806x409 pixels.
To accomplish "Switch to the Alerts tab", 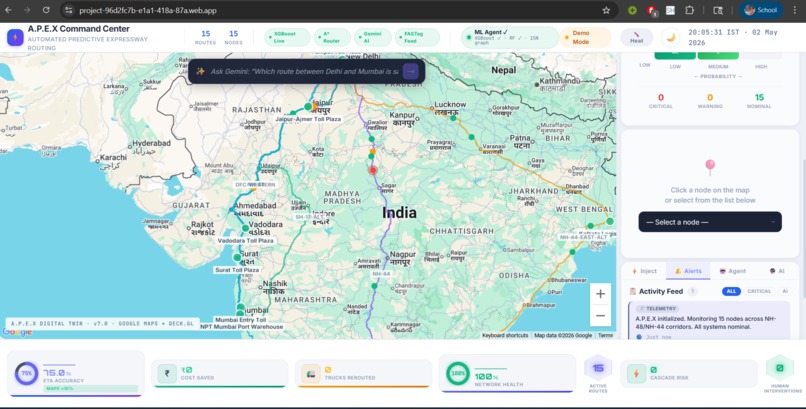I will (x=688, y=271).
